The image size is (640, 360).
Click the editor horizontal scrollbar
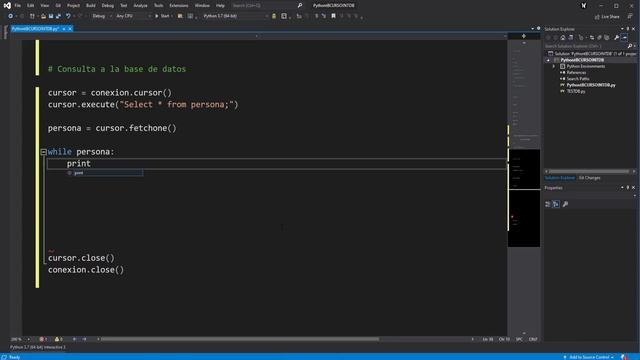(x=240, y=339)
